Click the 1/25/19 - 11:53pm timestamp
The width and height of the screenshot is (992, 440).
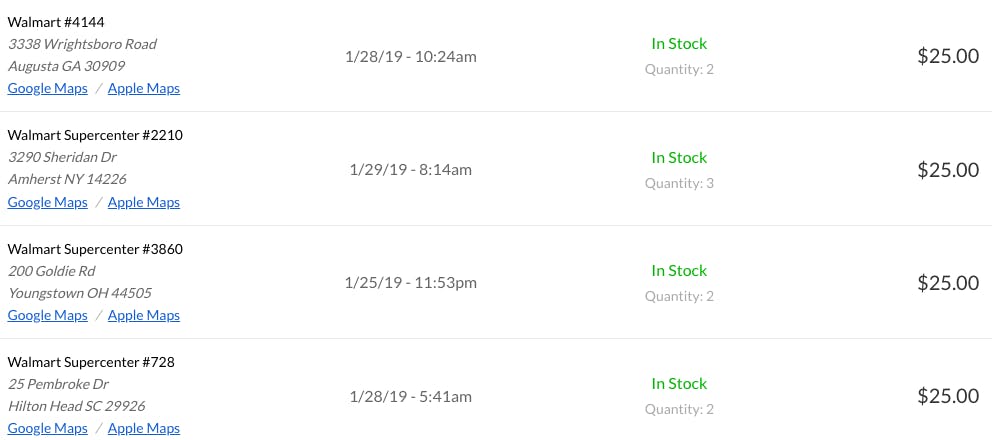411,282
